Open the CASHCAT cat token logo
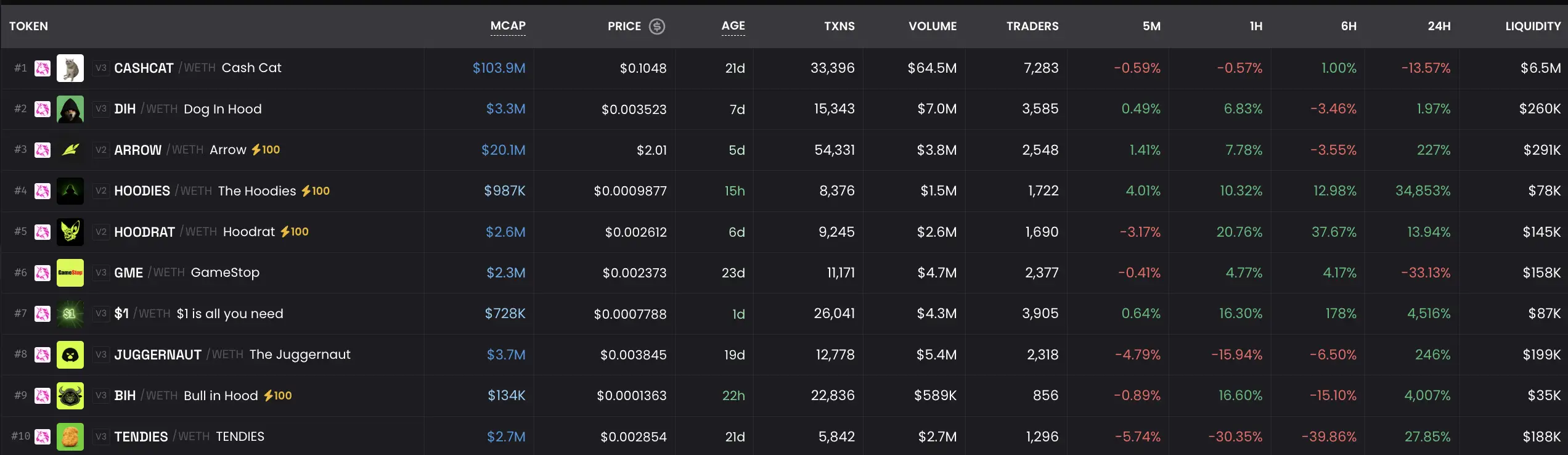 [x=70, y=68]
